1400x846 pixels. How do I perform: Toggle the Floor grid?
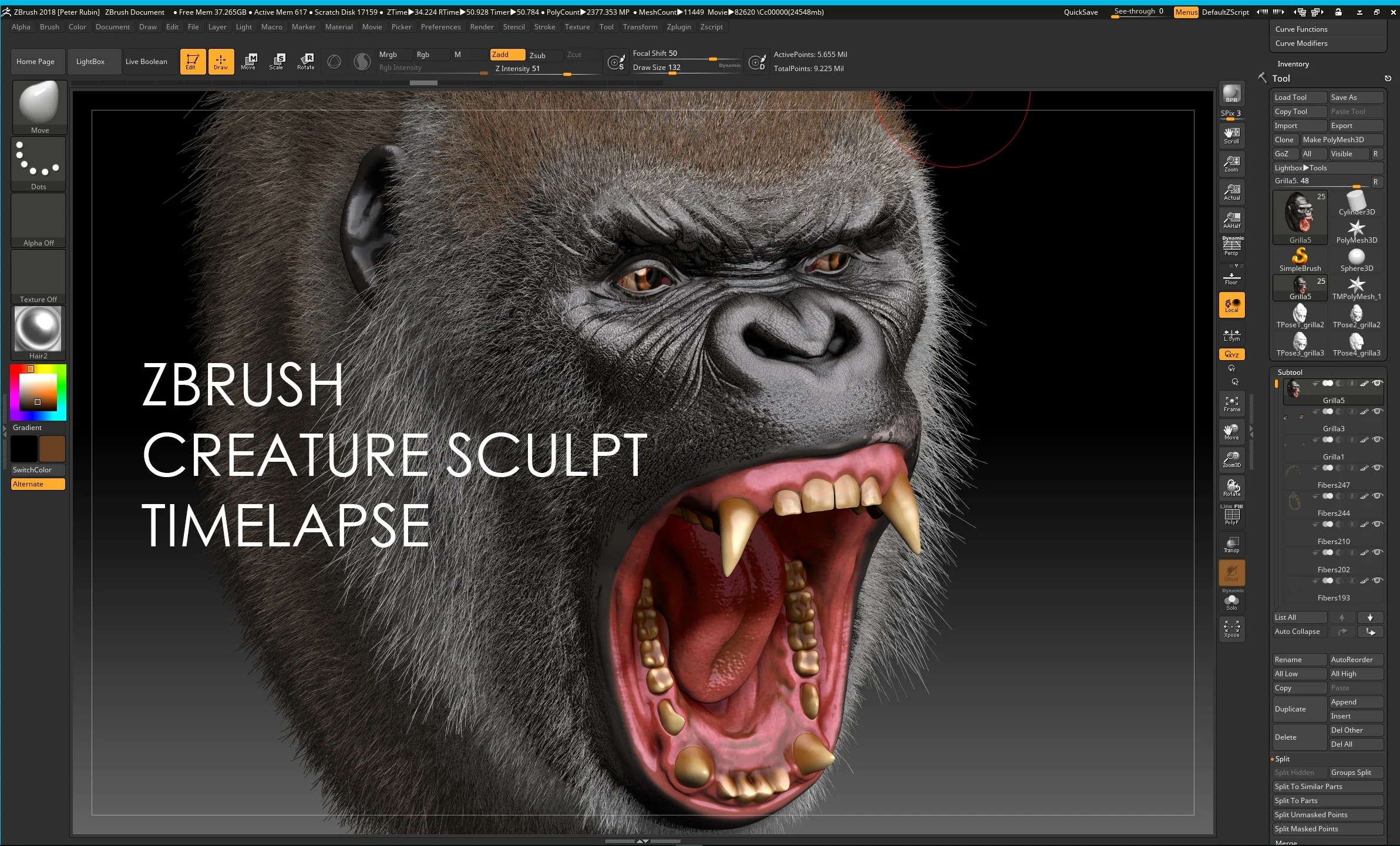click(1231, 276)
